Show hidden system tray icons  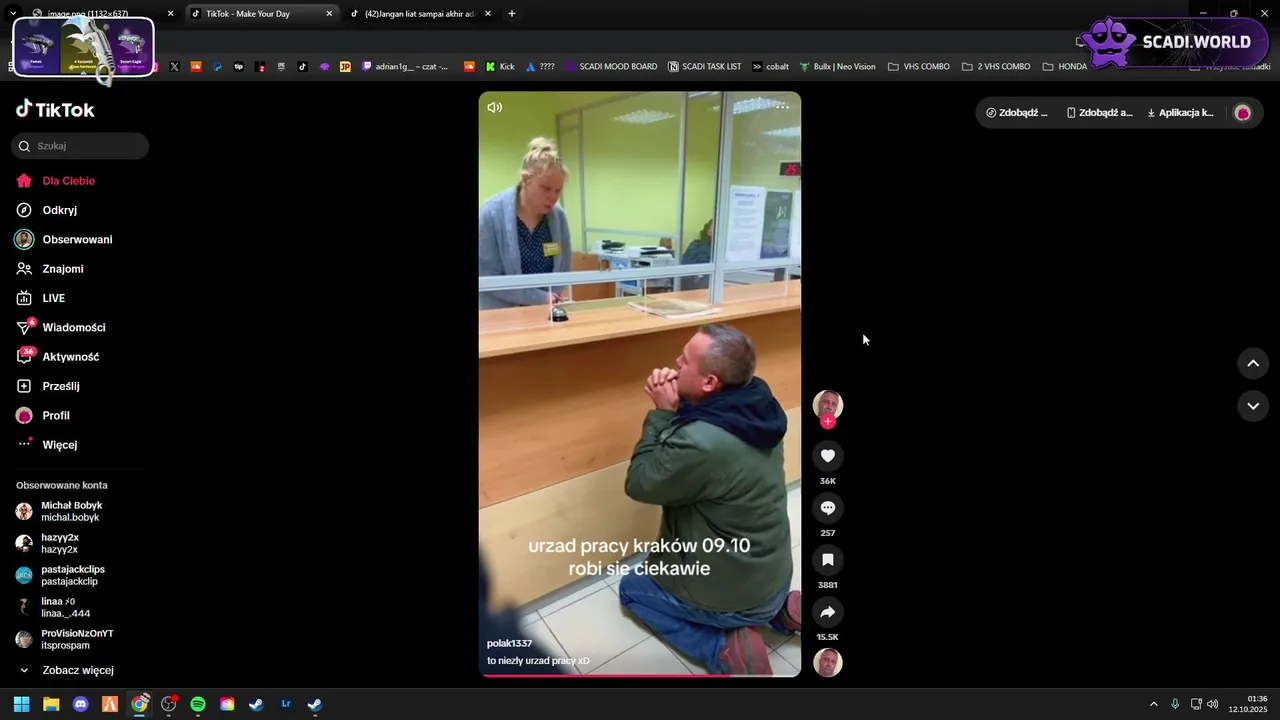1153,704
